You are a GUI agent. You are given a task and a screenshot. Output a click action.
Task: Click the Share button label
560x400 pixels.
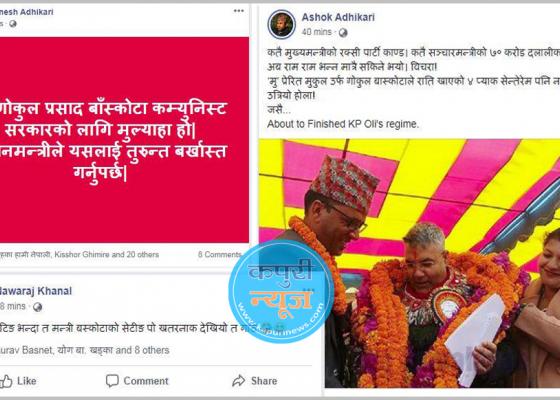coord(264,381)
